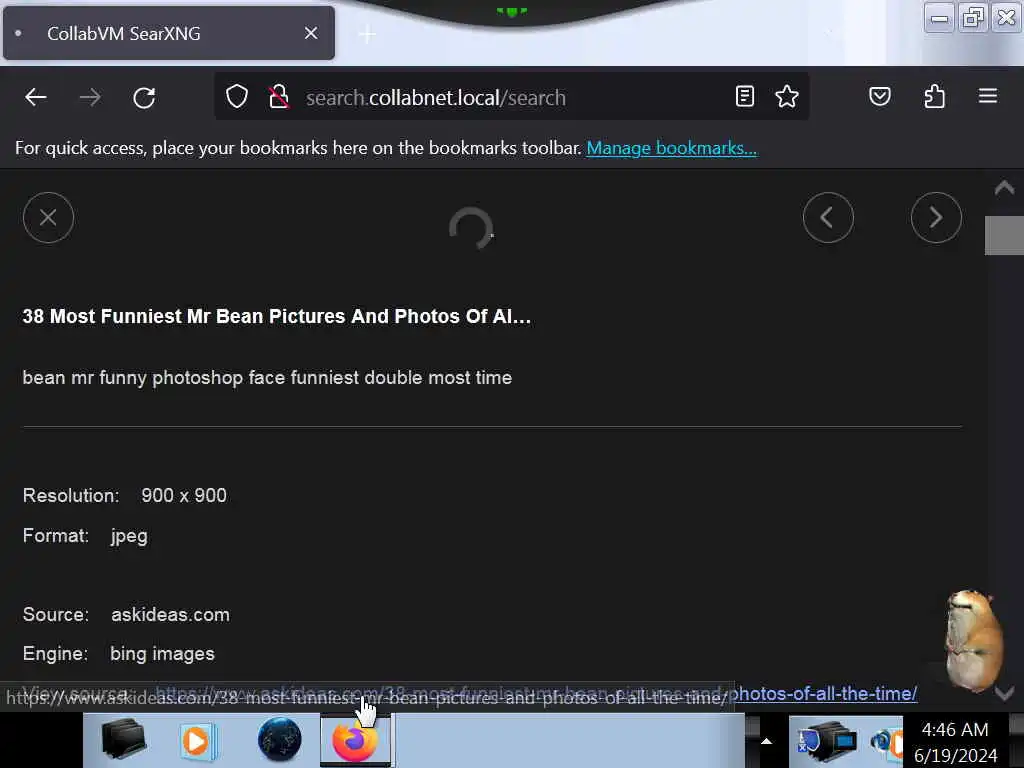Close the image detail panel
1024x768 pixels.
point(48,217)
